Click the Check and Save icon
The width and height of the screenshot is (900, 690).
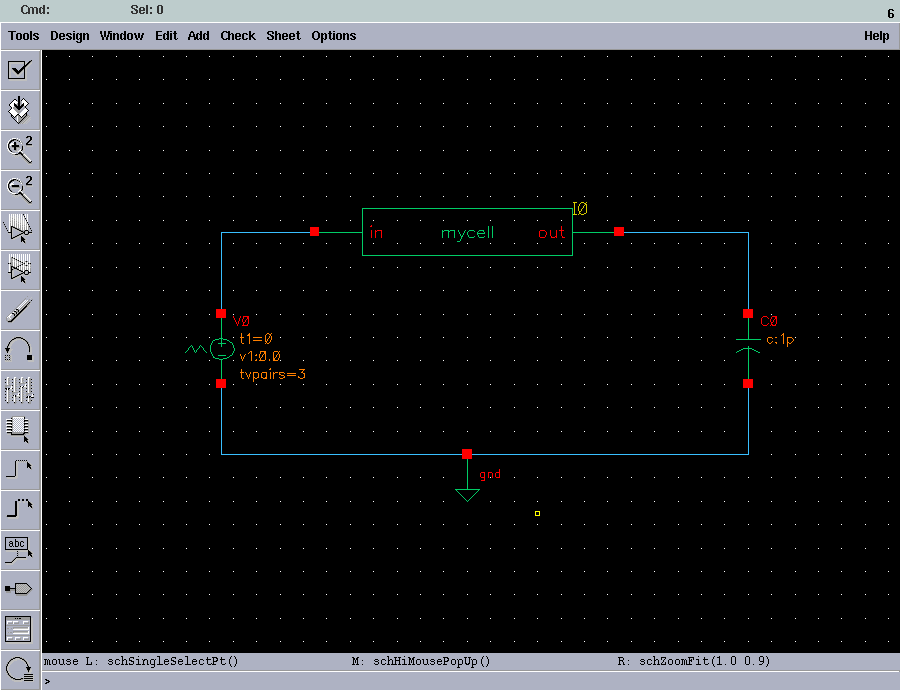(20, 70)
